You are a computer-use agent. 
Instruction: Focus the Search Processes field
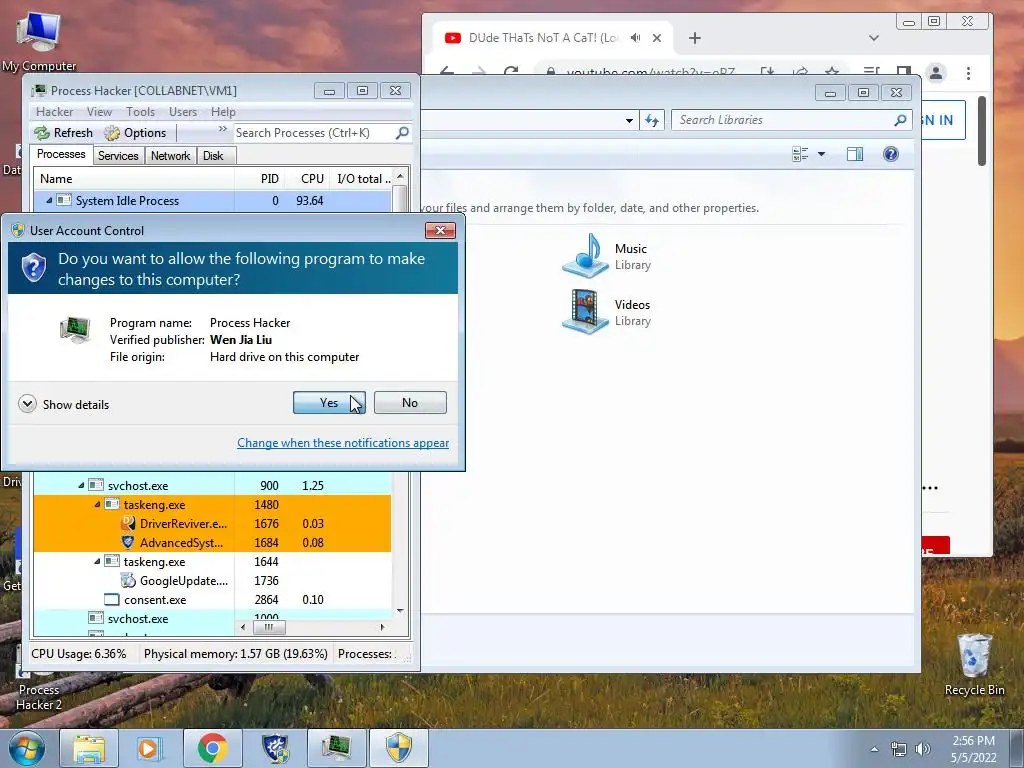(313, 133)
